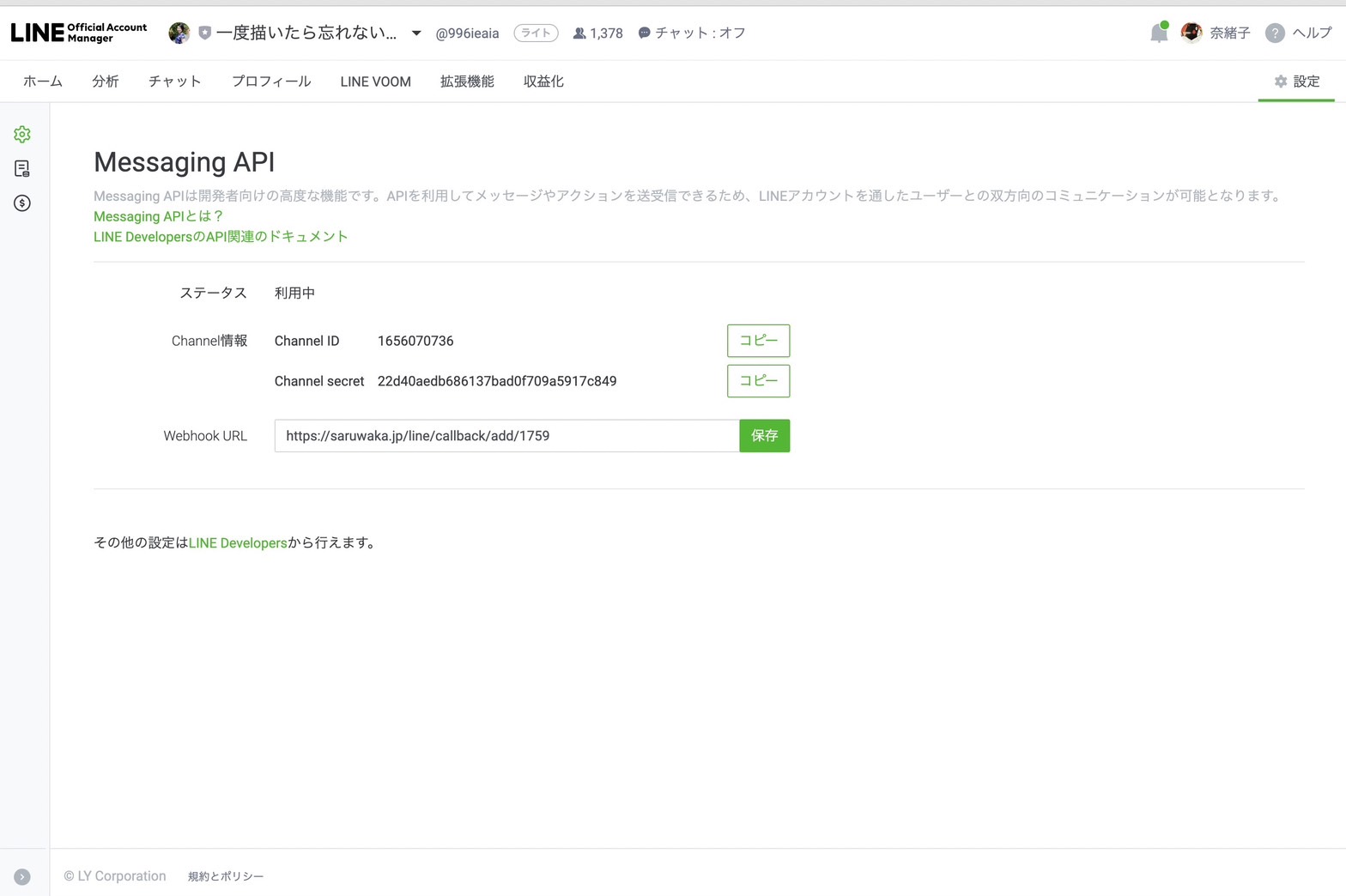
Task: Click the 利用中 status text
Action: click(x=294, y=293)
